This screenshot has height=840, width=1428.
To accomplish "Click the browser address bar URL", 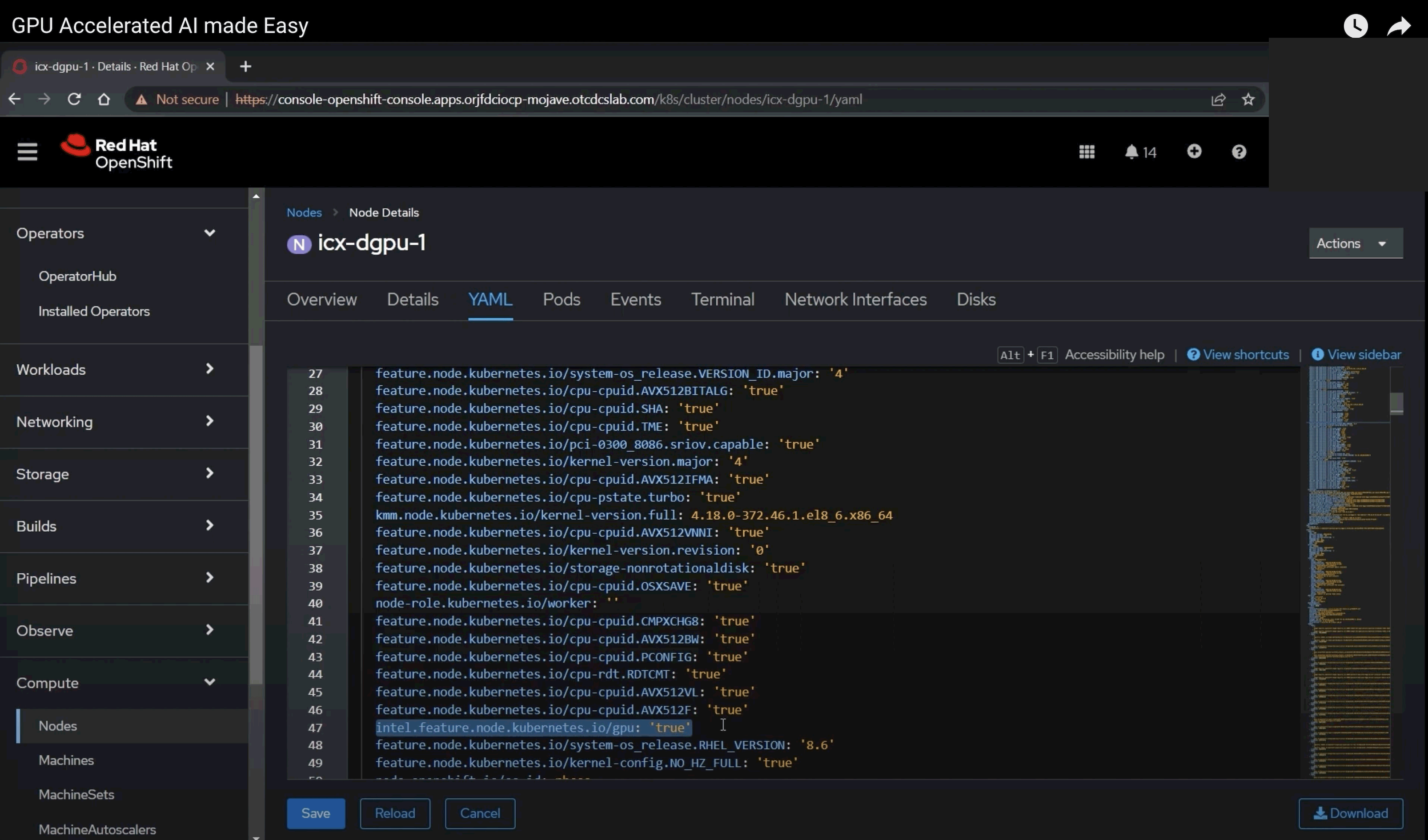I will coord(548,100).
